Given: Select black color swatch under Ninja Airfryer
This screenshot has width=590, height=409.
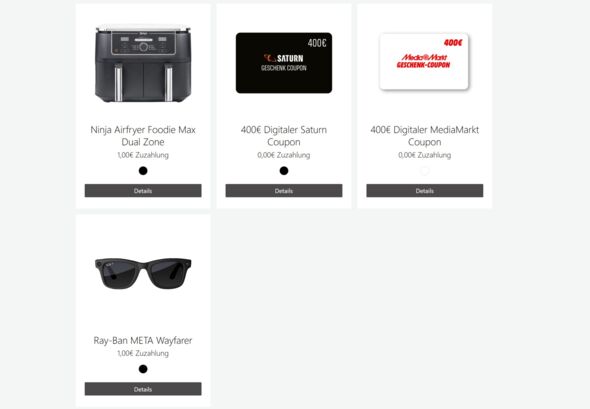Looking at the screenshot, I should click(143, 171).
